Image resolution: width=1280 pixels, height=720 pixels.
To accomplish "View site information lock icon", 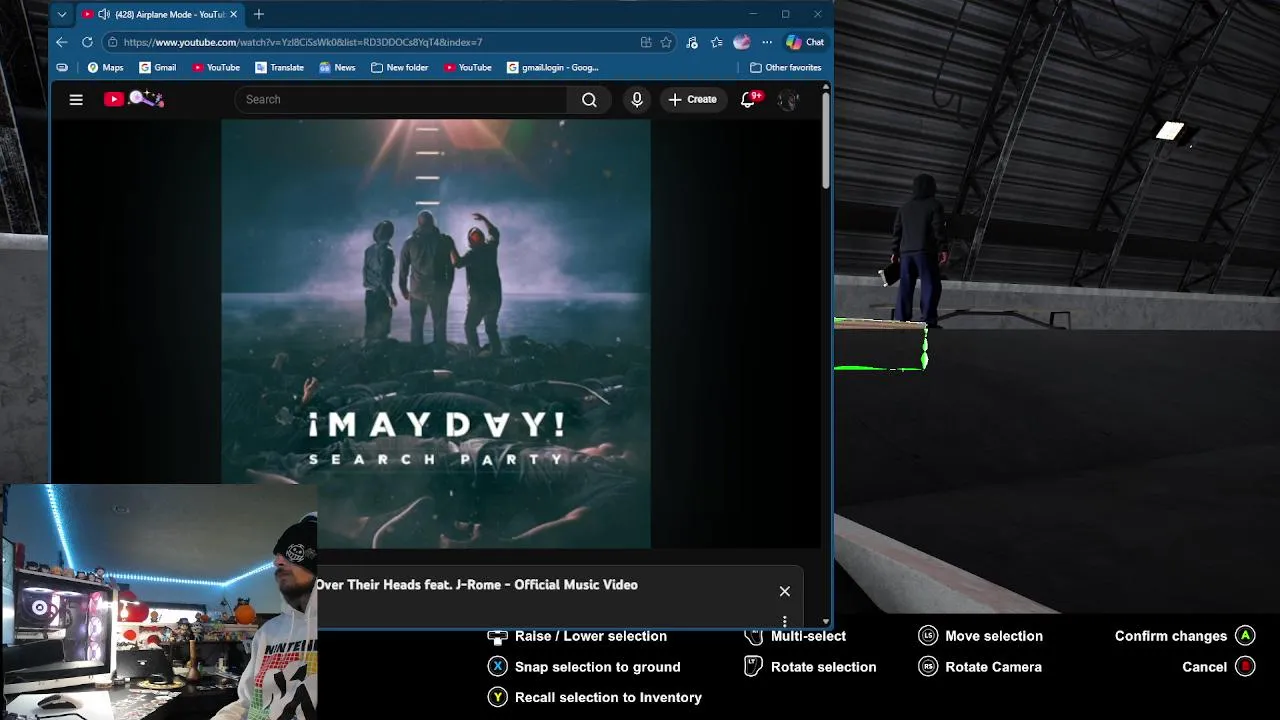I will (x=113, y=42).
